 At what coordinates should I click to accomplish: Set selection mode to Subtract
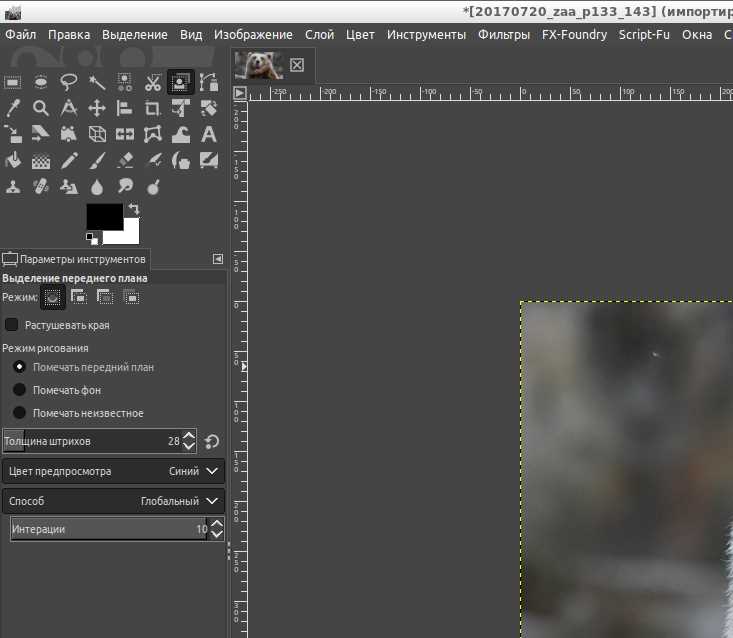point(105,297)
